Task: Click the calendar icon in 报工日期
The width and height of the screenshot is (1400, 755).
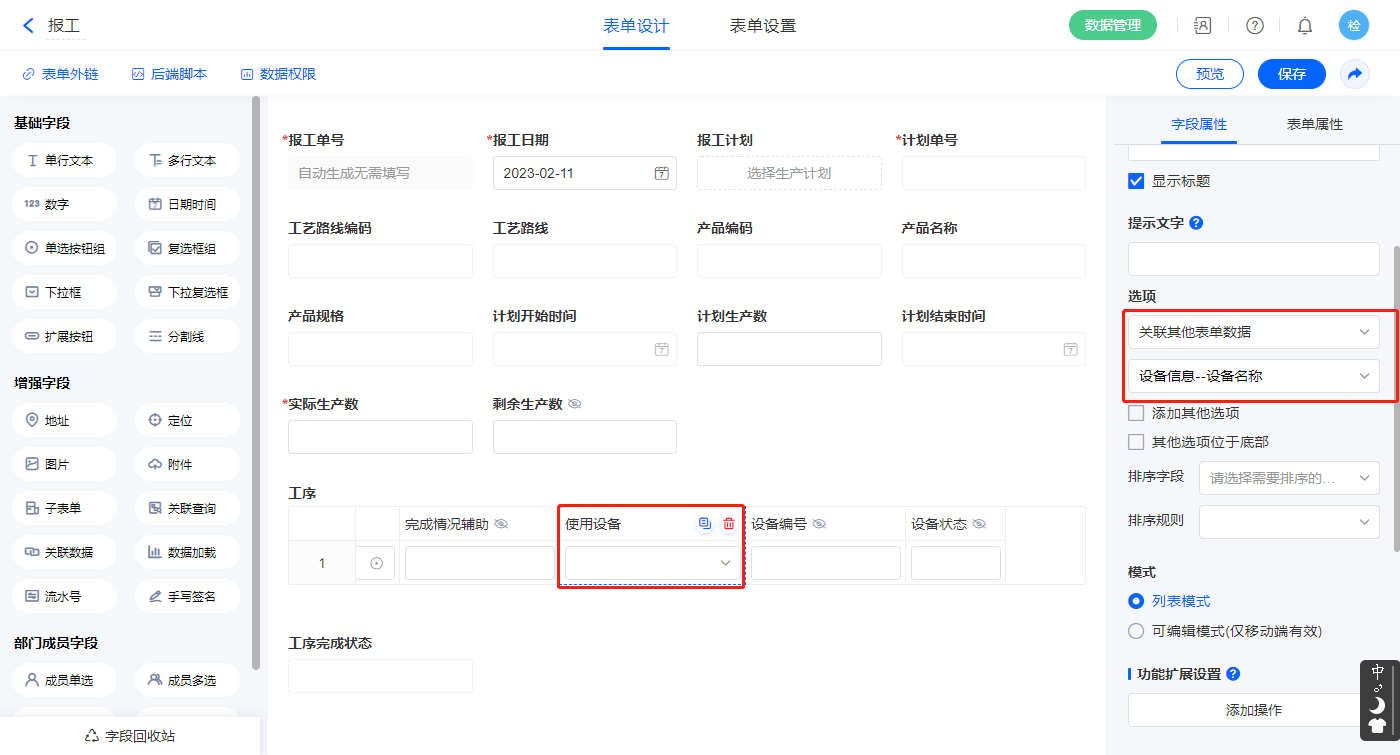Action: pos(661,173)
